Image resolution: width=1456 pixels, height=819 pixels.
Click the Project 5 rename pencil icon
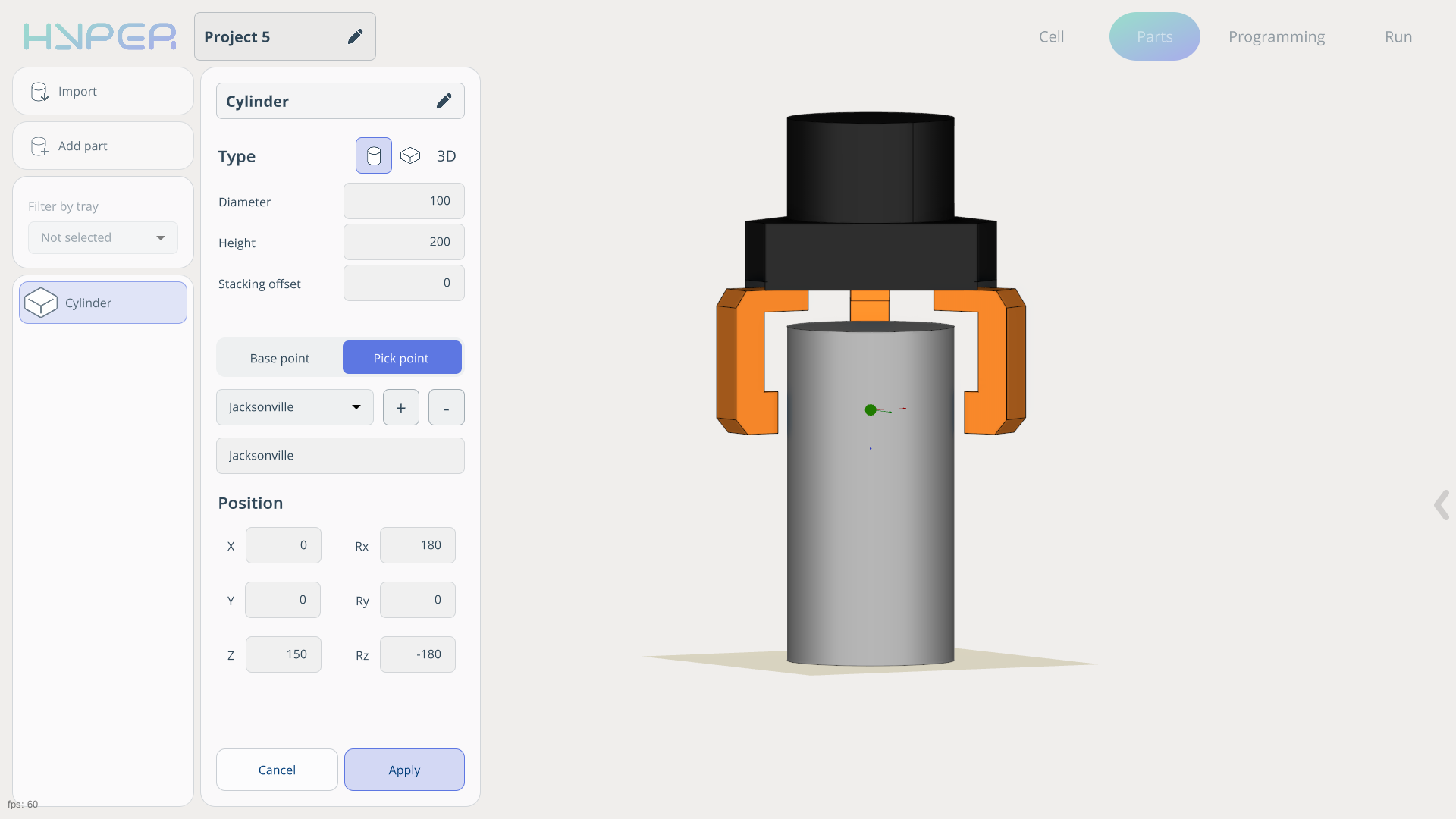(355, 36)
